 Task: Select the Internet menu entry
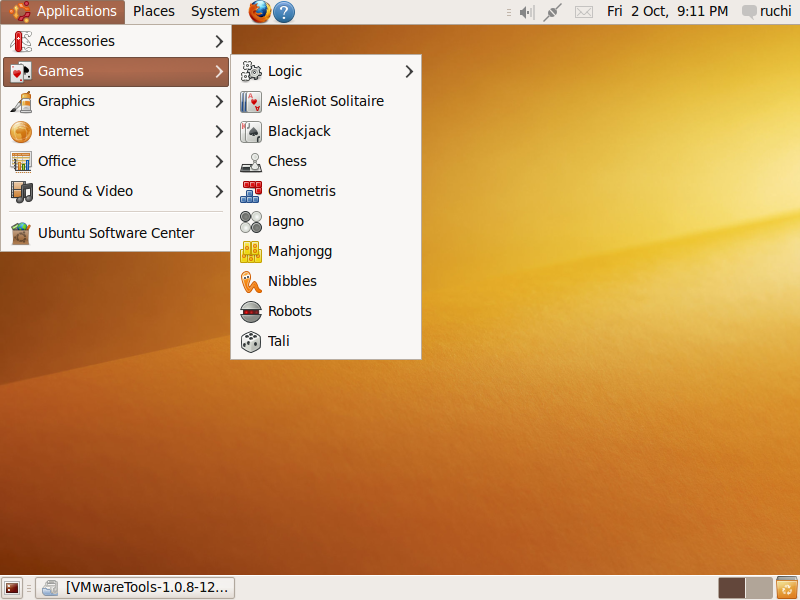pyautogui.click(x=116, y=132)
